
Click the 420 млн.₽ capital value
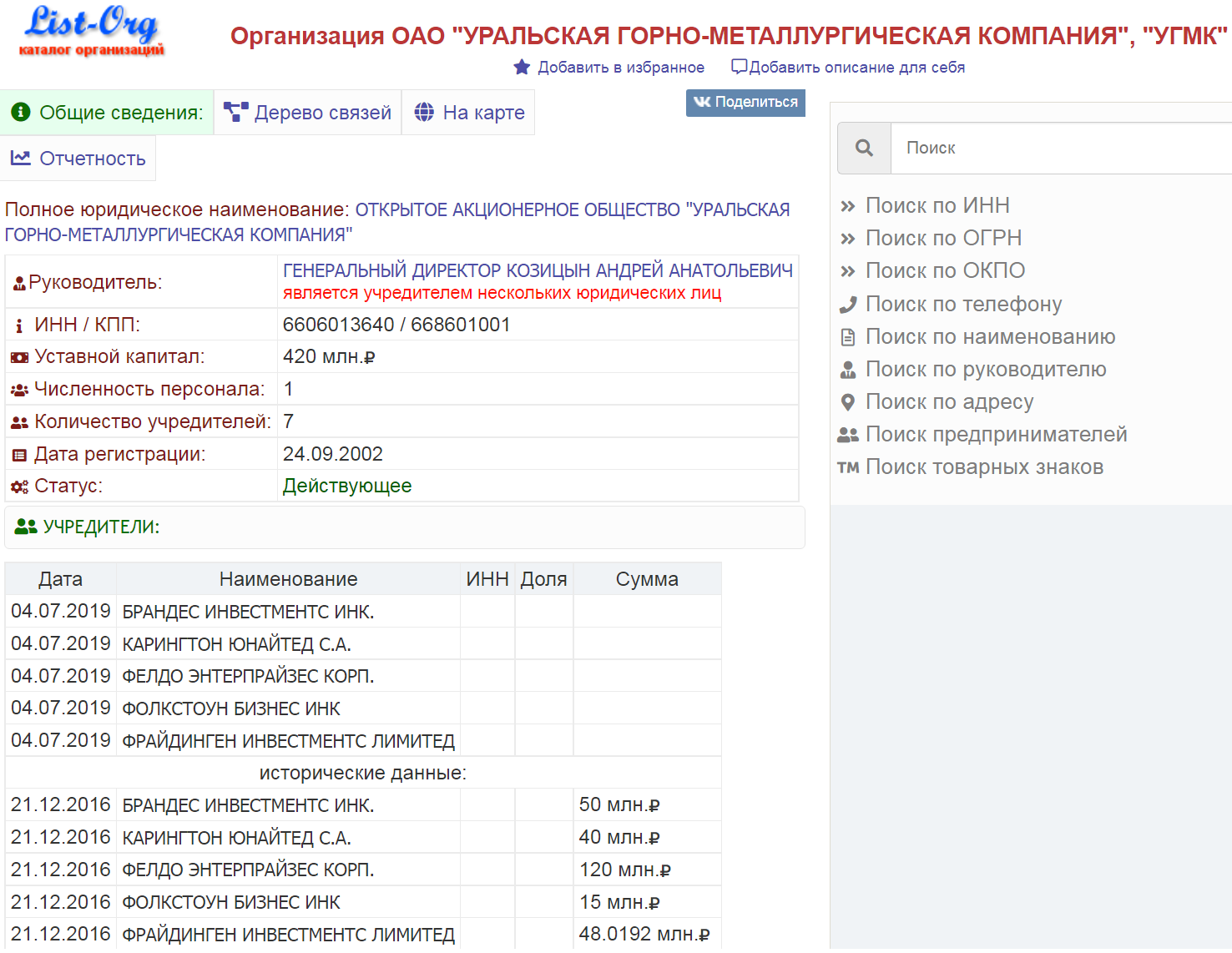[329, 356]
